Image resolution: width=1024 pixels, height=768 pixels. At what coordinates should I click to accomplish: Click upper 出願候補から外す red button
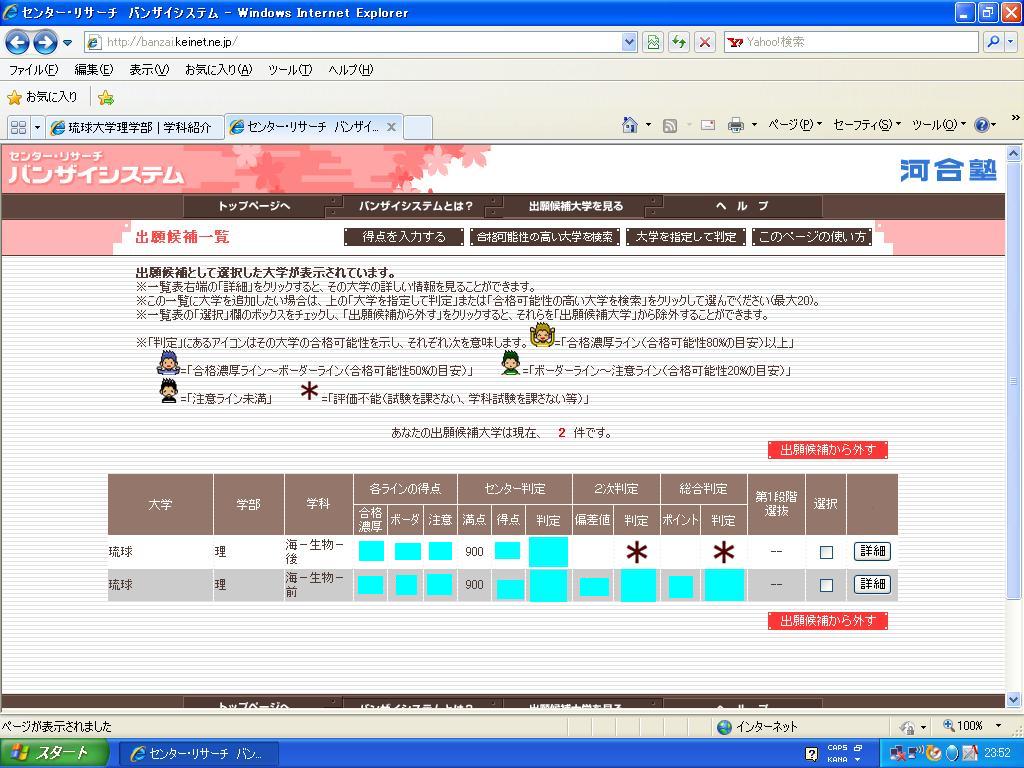(828, 450)
